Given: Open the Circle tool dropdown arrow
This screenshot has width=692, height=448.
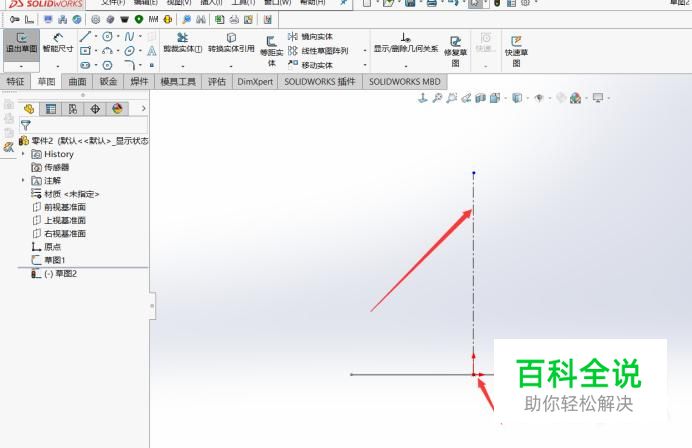Looking at the screenshot, I should [x=118, y=37].
